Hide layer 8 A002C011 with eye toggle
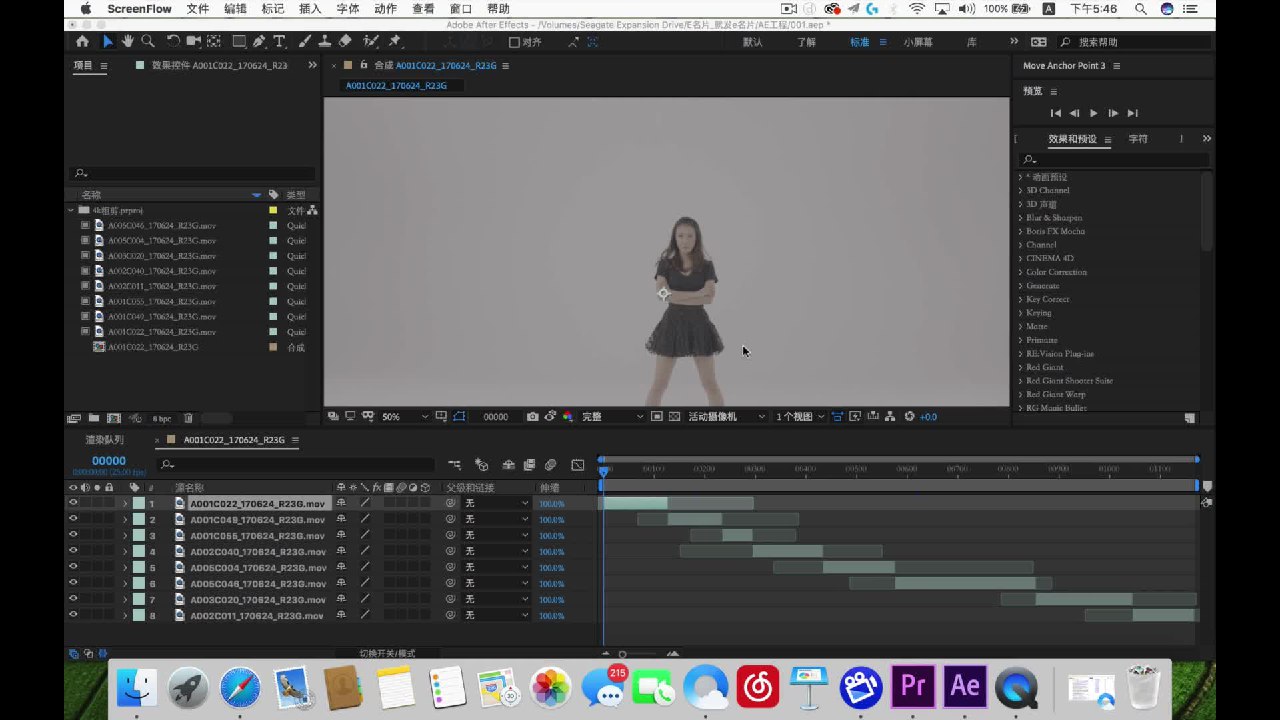The width and height of the screenshot is (1280, 720). point(73,615)
